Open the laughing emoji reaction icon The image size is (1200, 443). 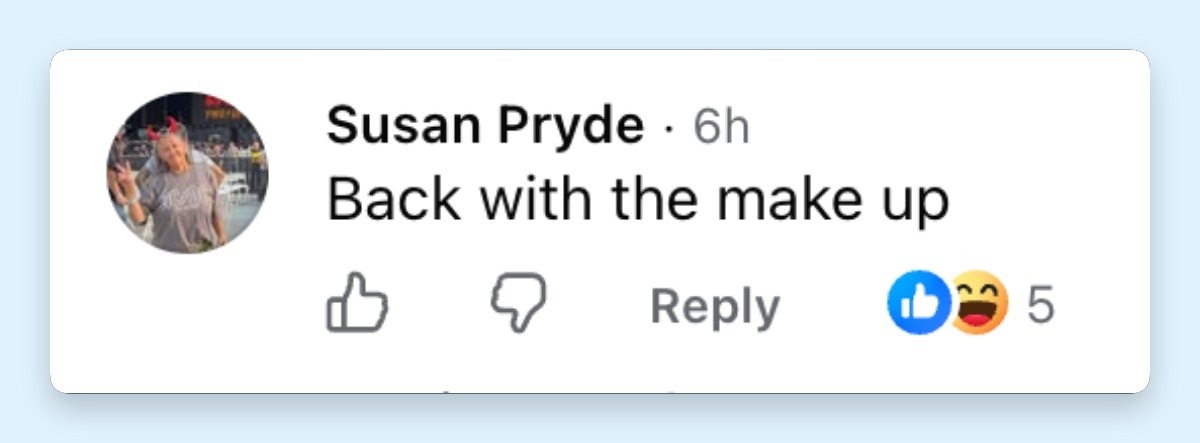pos(979,305)
